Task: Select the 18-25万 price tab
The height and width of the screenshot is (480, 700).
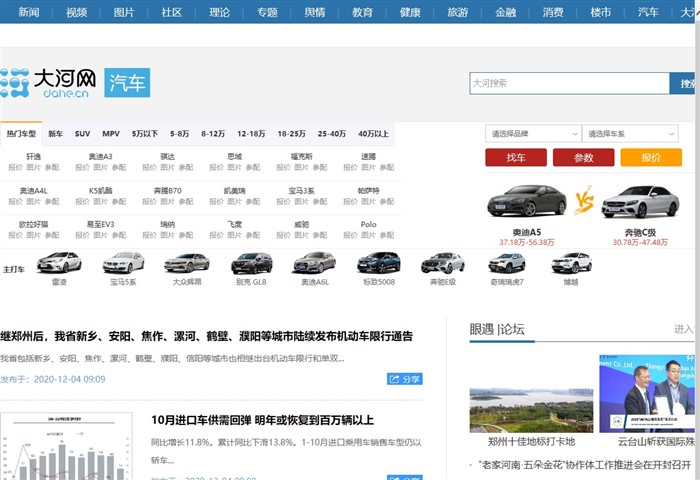Action: (x=292, y=134)
